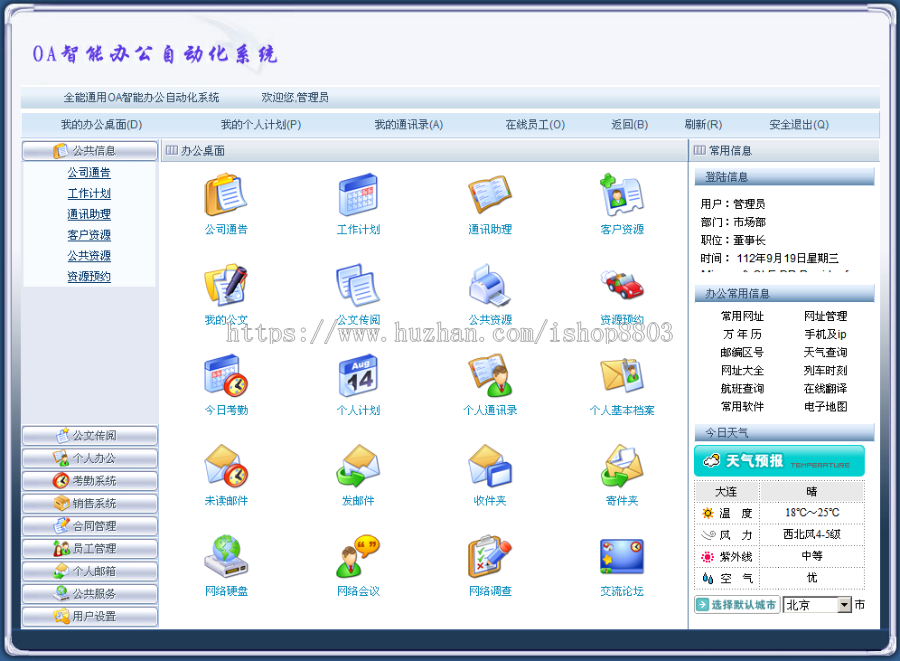900x661 pixels.
Task: Expand the 公共服务 sidebar section
Action: coord(90,594)
